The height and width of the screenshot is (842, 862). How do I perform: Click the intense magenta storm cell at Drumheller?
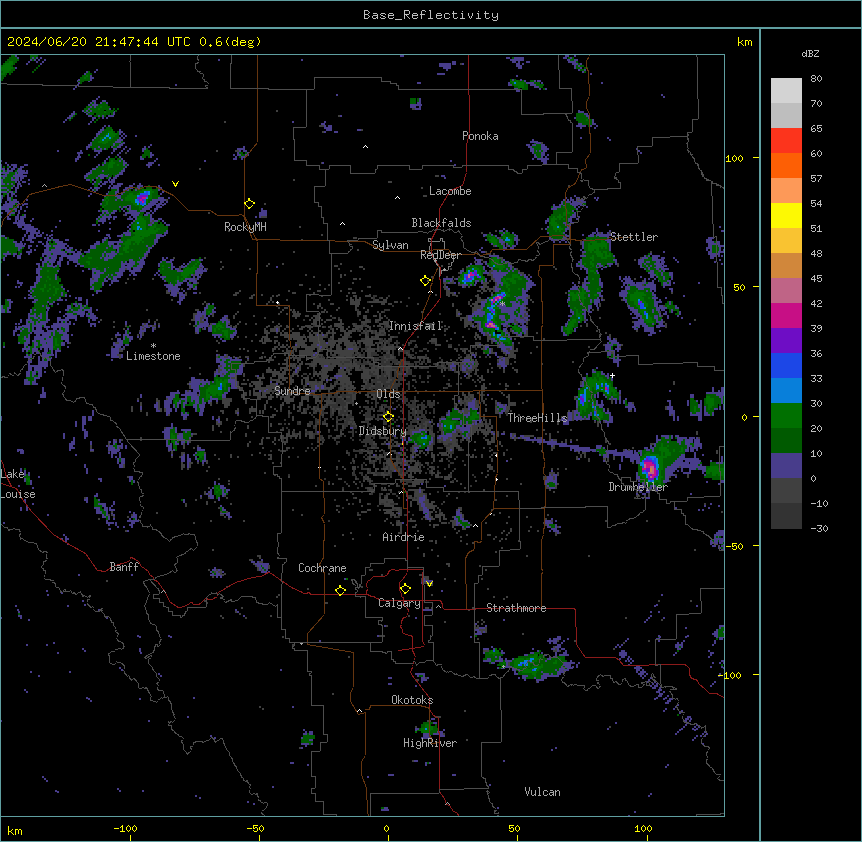coord(650,468)
